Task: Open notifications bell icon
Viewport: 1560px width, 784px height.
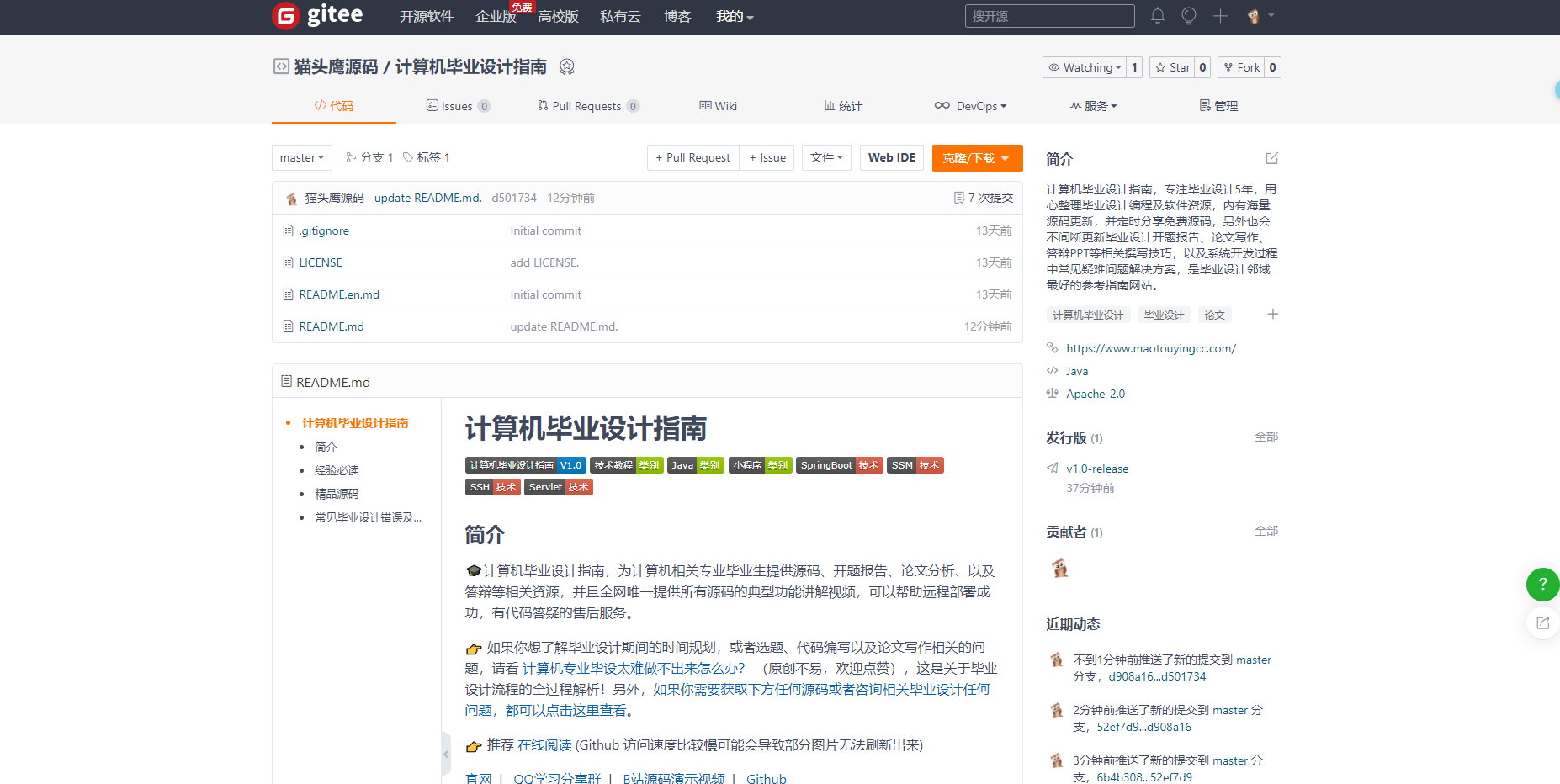Action: click(1158, 16)
